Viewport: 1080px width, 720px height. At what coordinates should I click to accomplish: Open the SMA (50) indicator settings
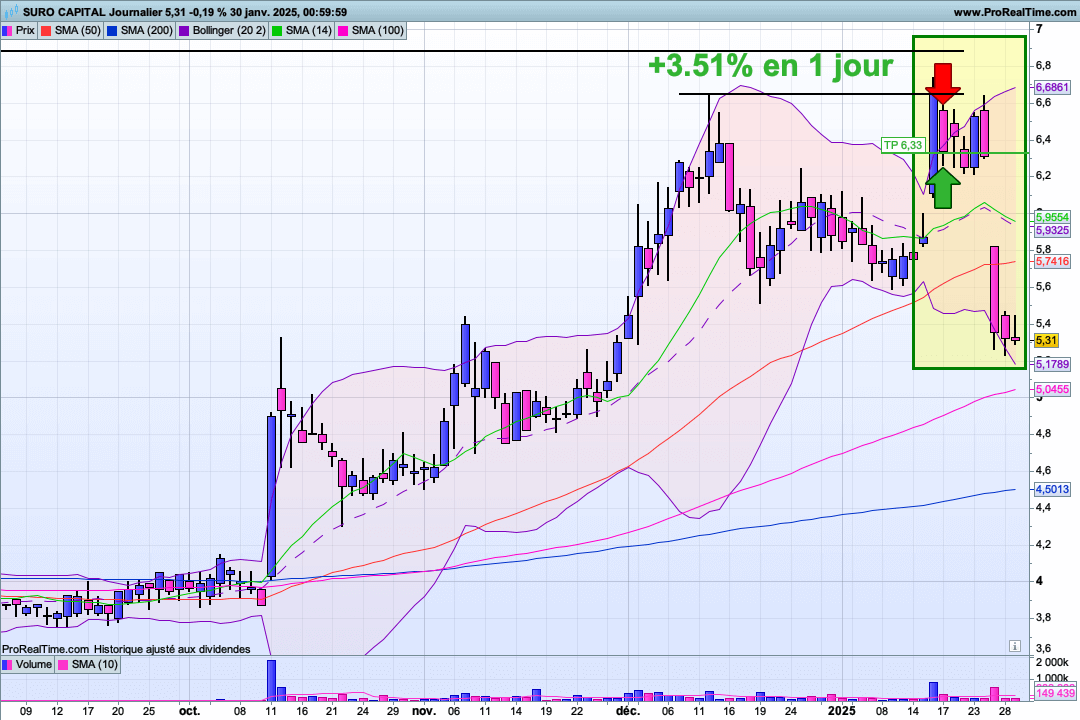70,30
